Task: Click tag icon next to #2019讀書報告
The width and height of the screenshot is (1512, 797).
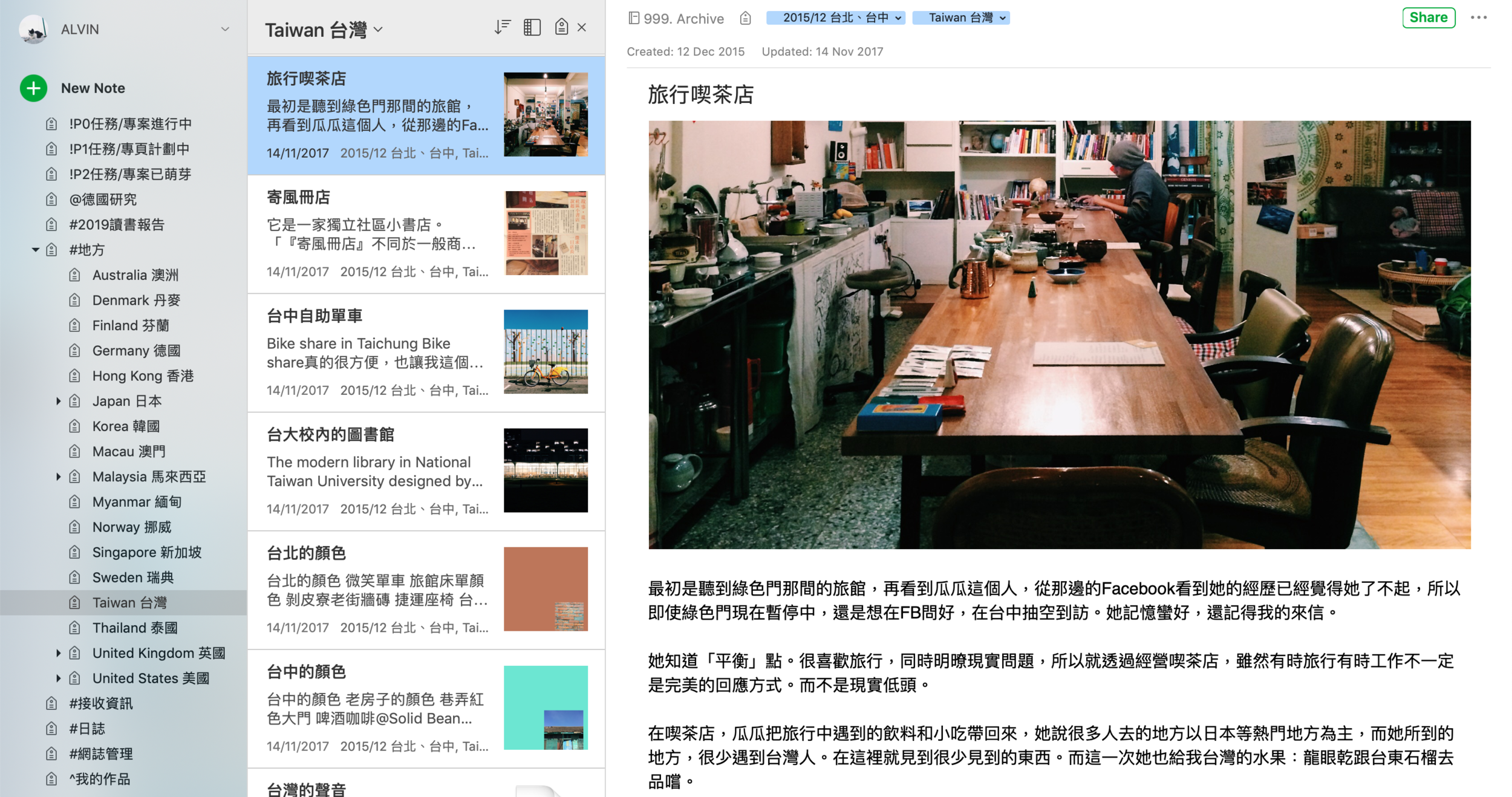Action: point(51,225)
